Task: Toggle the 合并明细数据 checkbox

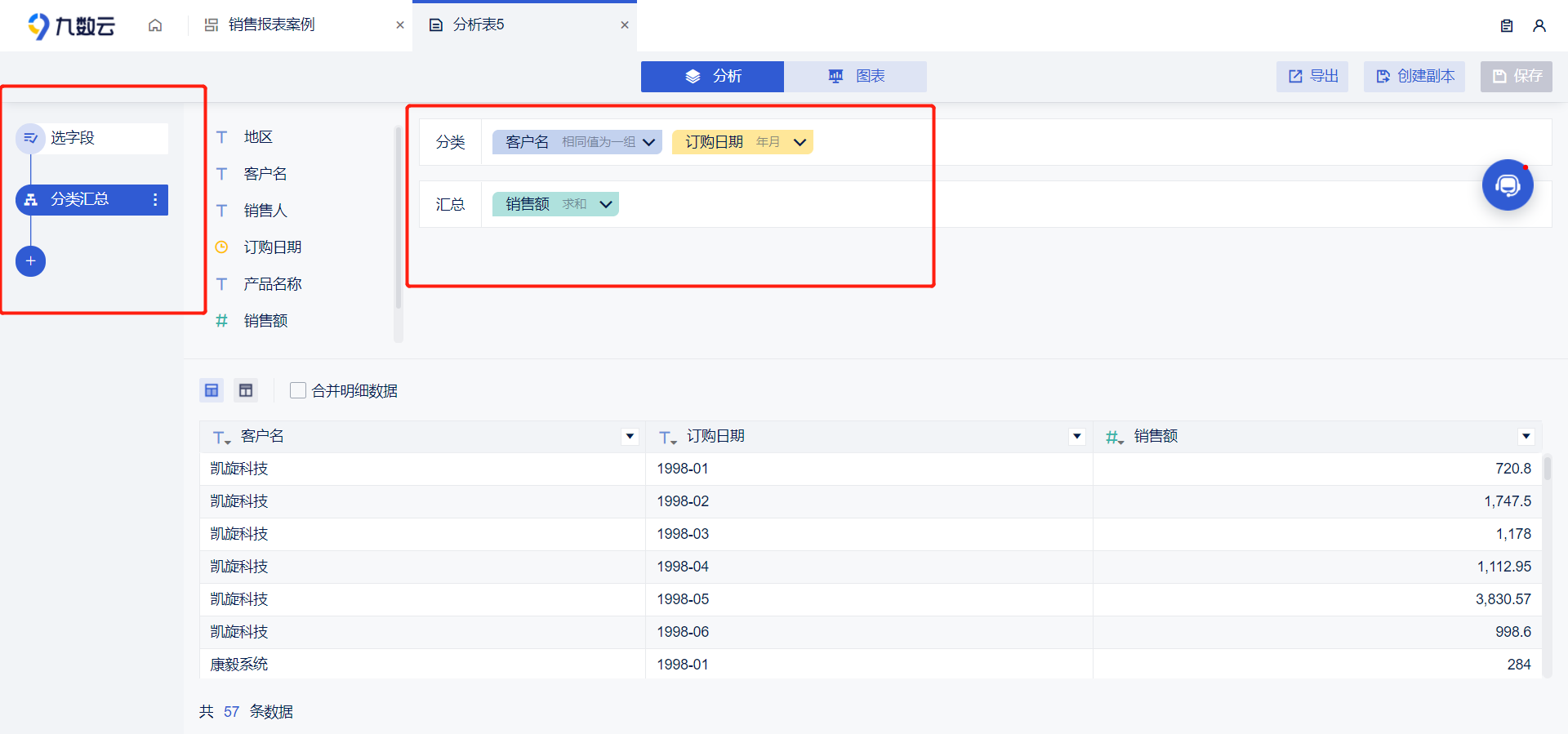Action: pyautogui.click(x=298, y=390)
